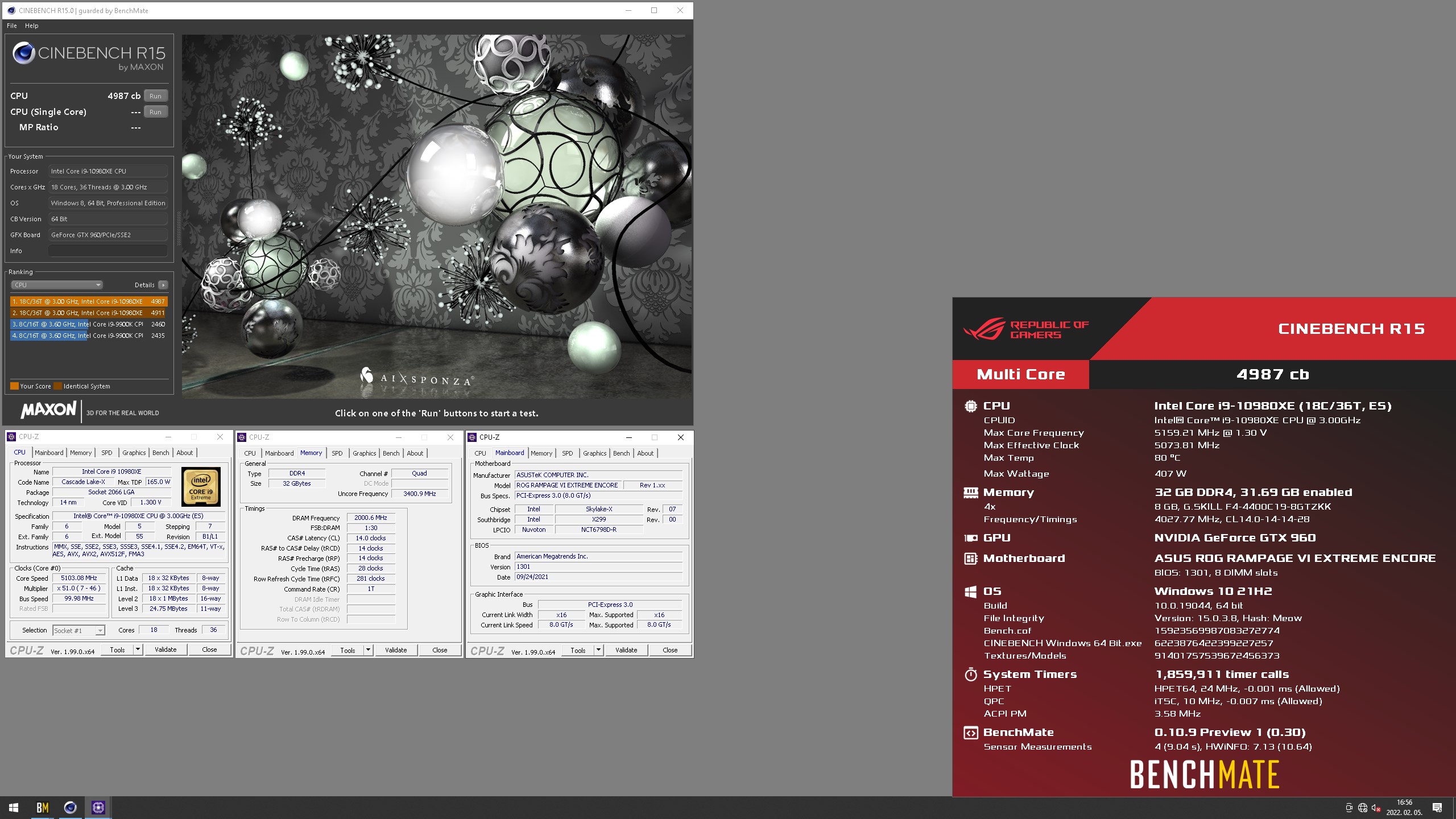The image size is (1456, 819).
Task: Click the Intel Core i9 Extreme logo
Action: pos(201,487)
